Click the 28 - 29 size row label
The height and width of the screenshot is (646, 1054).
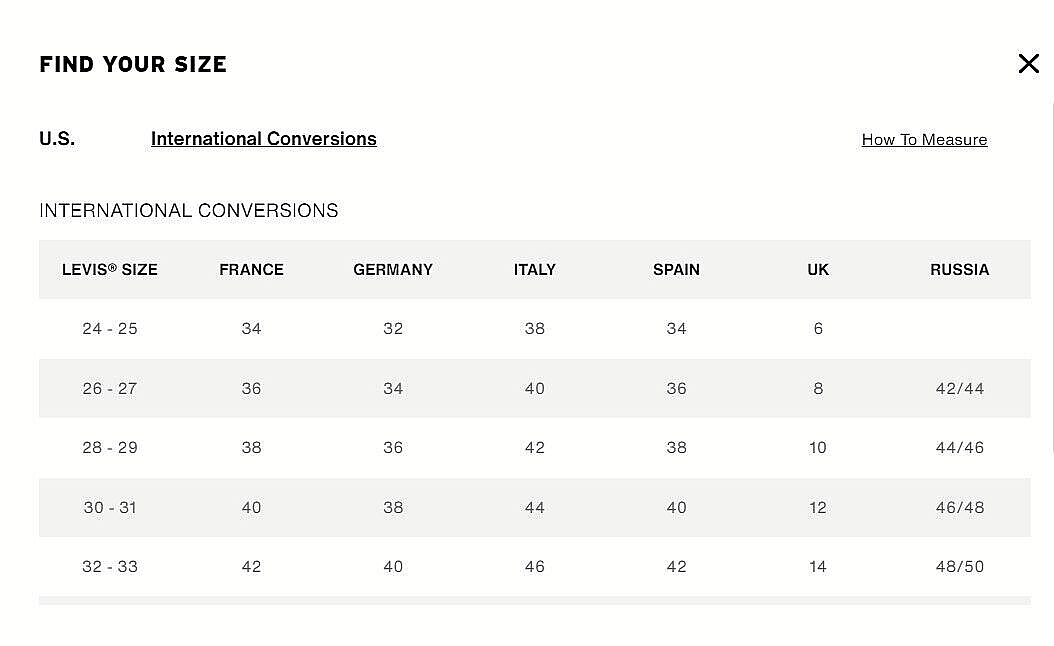click(110, 448)
